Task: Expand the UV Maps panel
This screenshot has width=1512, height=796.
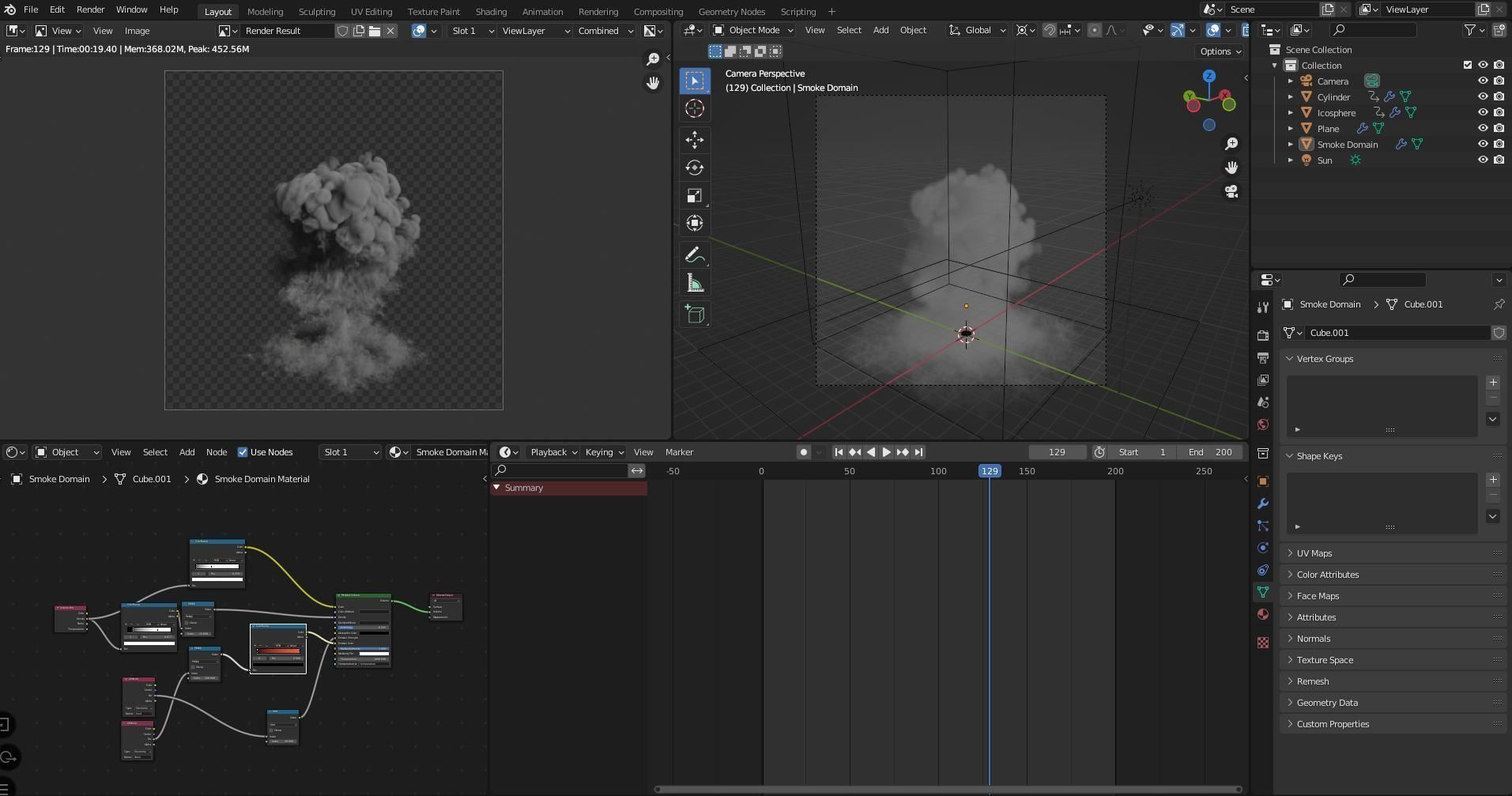Action: [1314, 553]
